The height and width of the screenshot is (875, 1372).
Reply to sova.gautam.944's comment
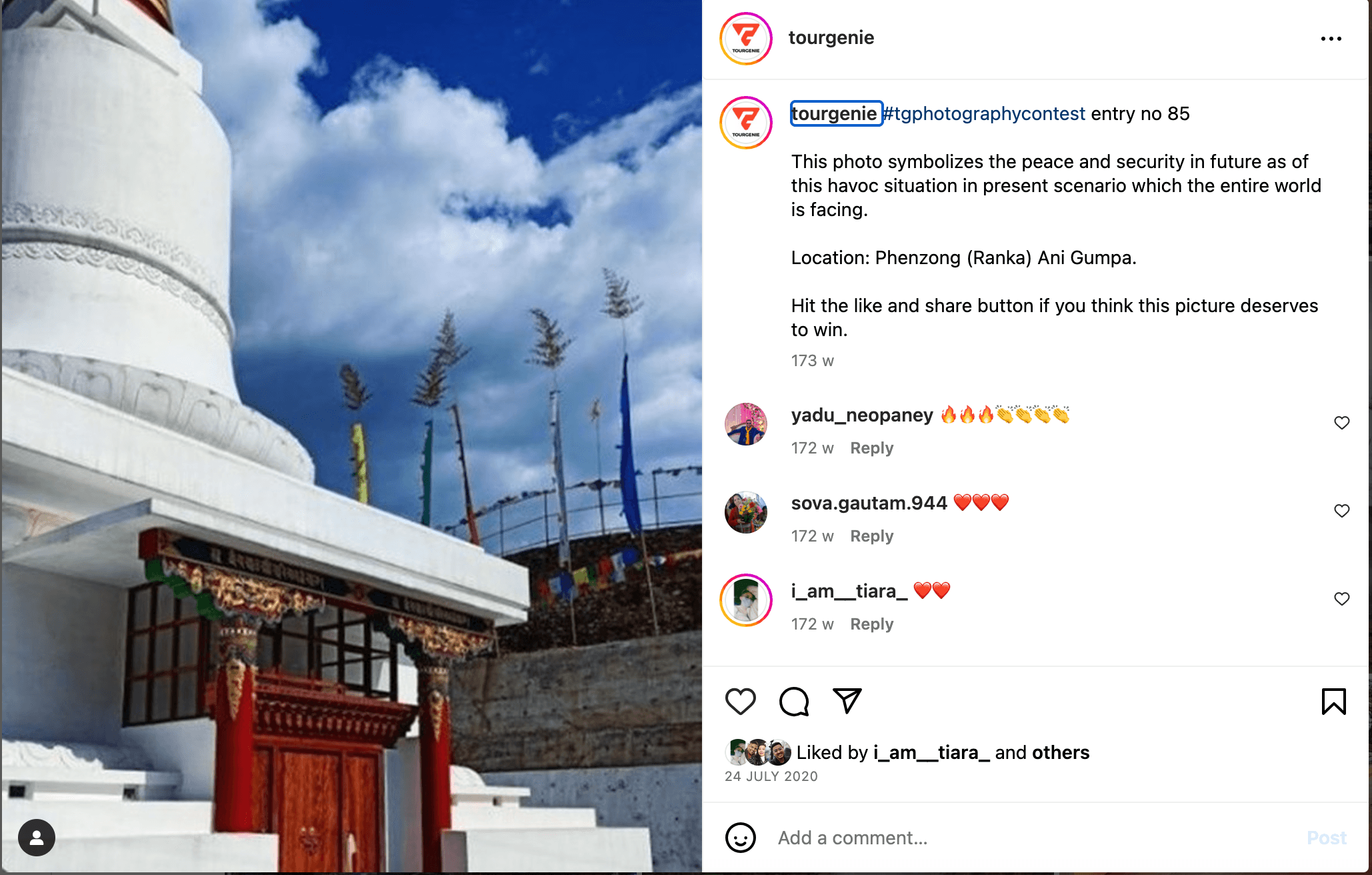pos(871,536)
